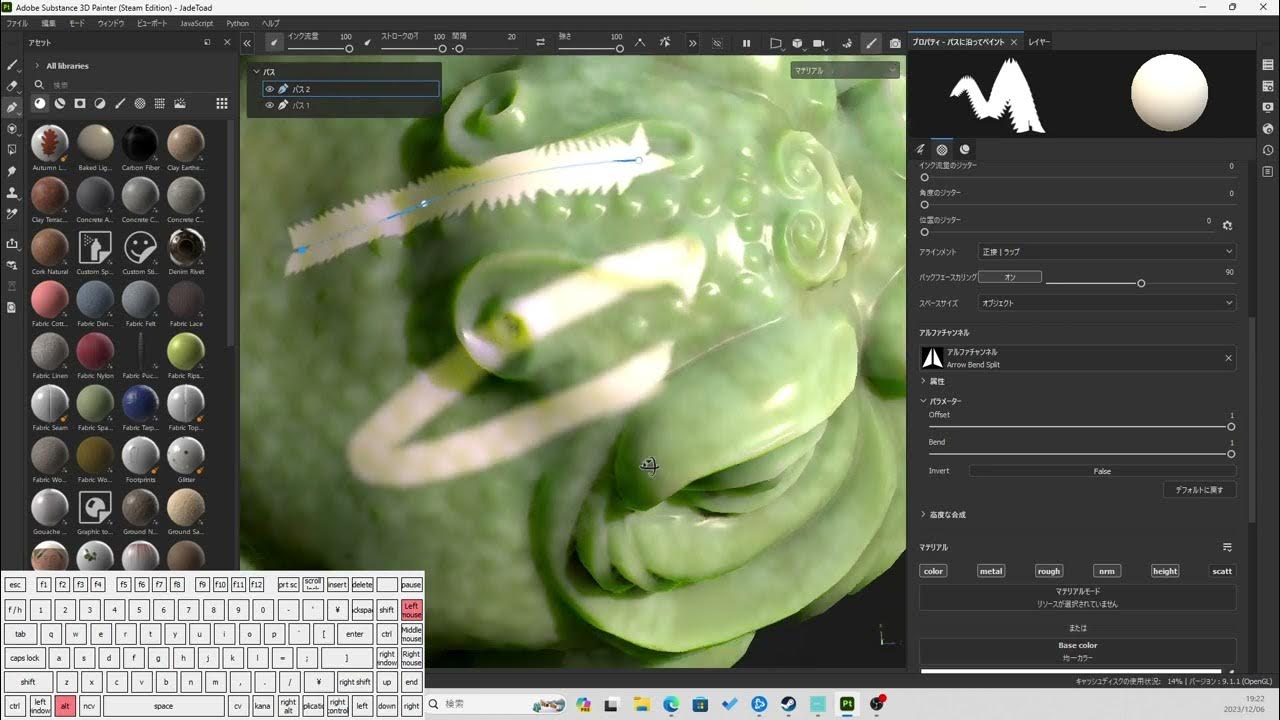1280x720 pixels.
Task: Select the Paint along path tool
Action: tap(12, 107)
